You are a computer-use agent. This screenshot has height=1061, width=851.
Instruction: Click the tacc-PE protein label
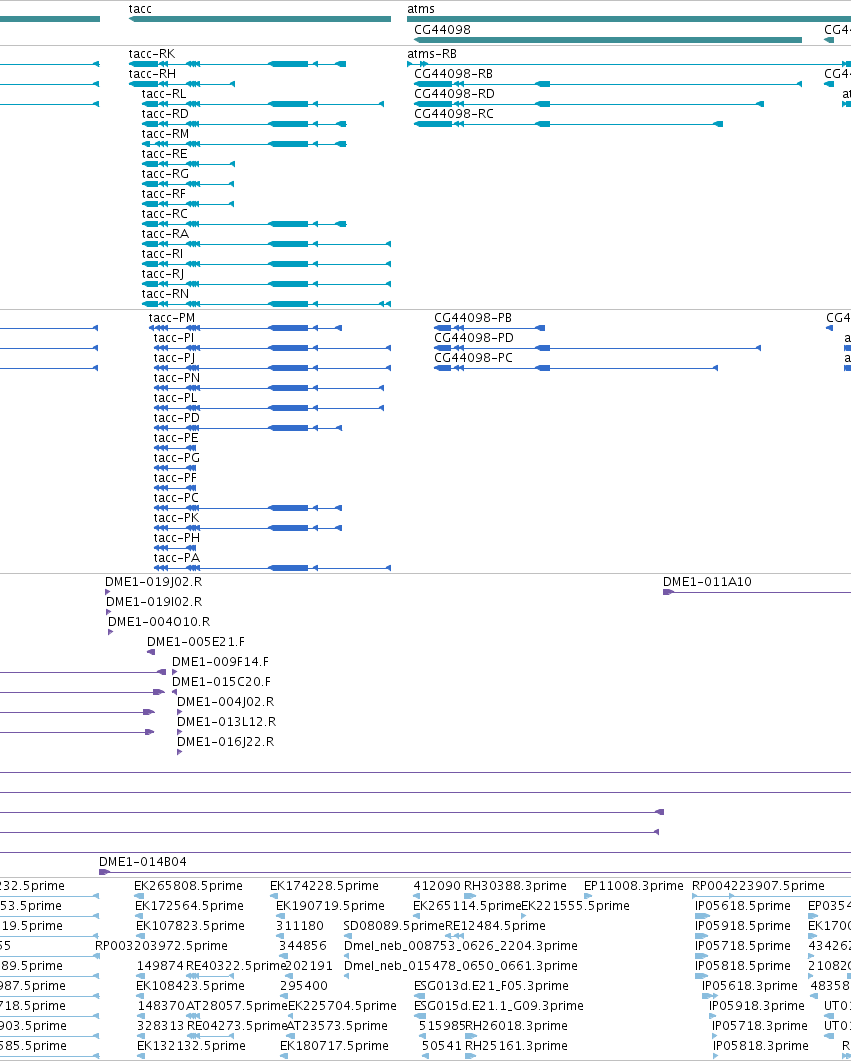176,438
